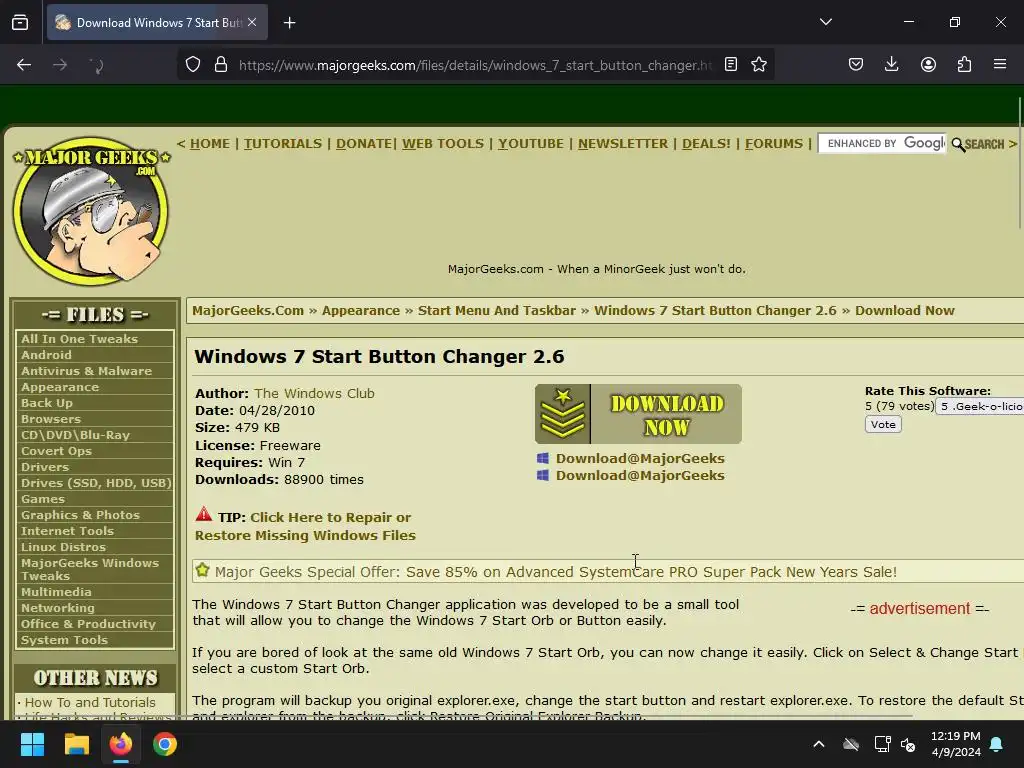Open the DONATE menu link
The height and width of the screenshot is (768, 1024).
(364, 144)
